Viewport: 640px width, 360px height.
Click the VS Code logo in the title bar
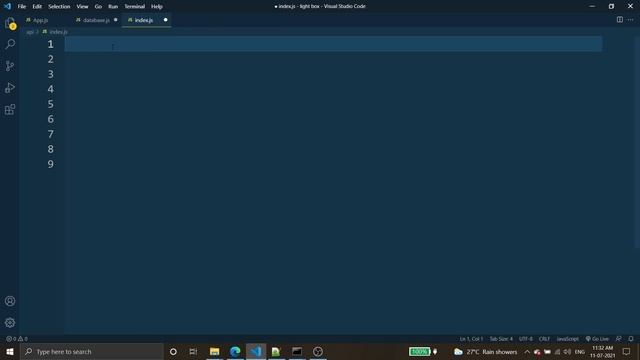pos(7,6)
